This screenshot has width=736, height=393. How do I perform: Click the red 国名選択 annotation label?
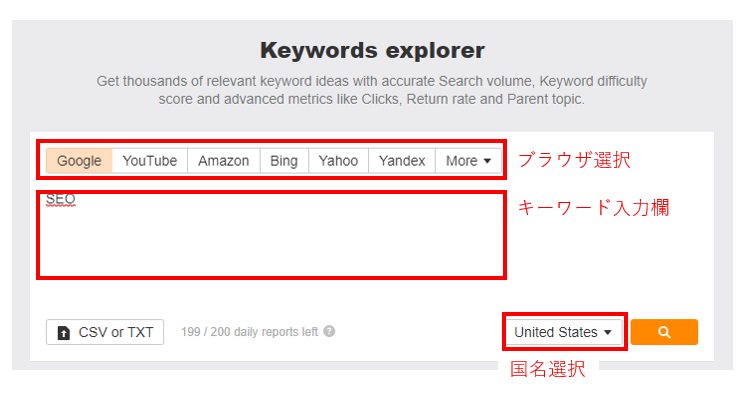tap(548, 369)
